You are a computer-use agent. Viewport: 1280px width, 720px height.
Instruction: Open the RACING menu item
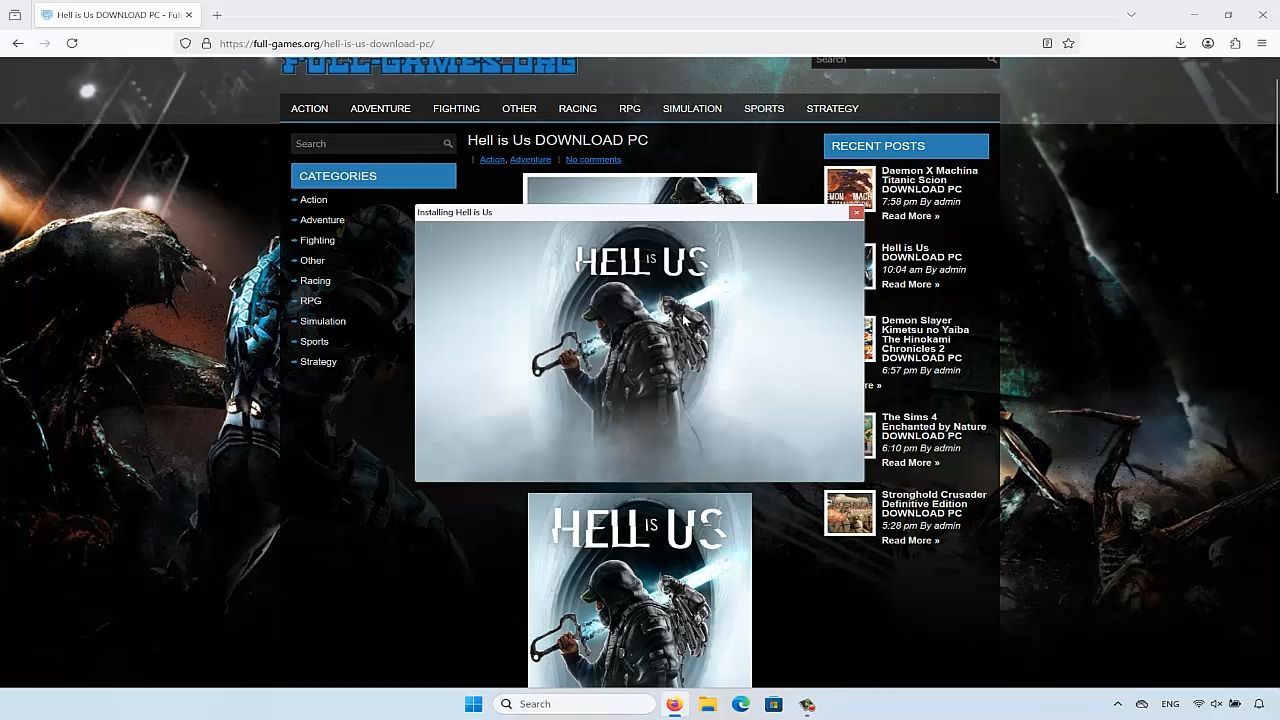click(x=577, y=108)
